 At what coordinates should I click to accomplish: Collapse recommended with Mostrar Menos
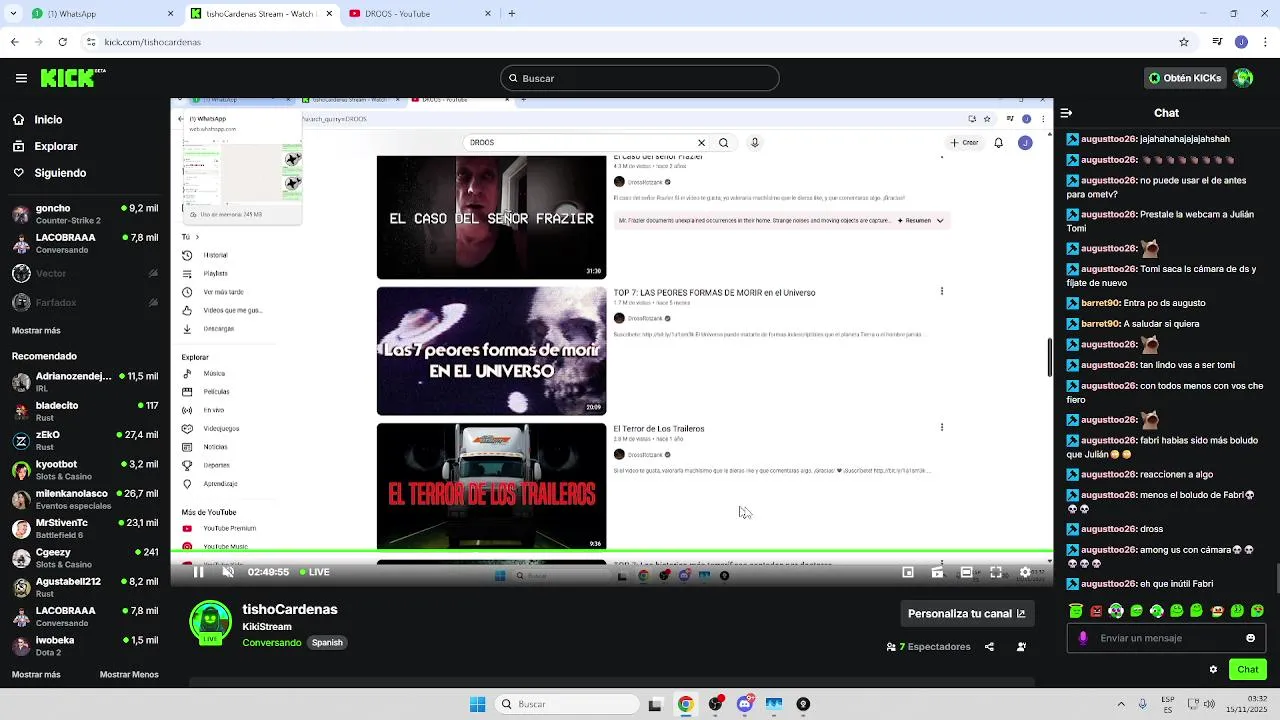click(129, 675)
